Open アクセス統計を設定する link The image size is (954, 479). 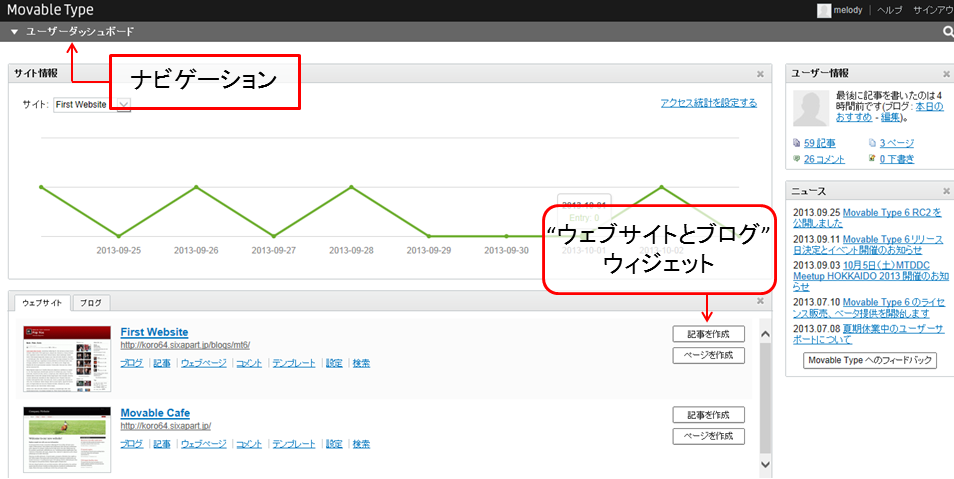pyautogui.click(x=709, y=103)
